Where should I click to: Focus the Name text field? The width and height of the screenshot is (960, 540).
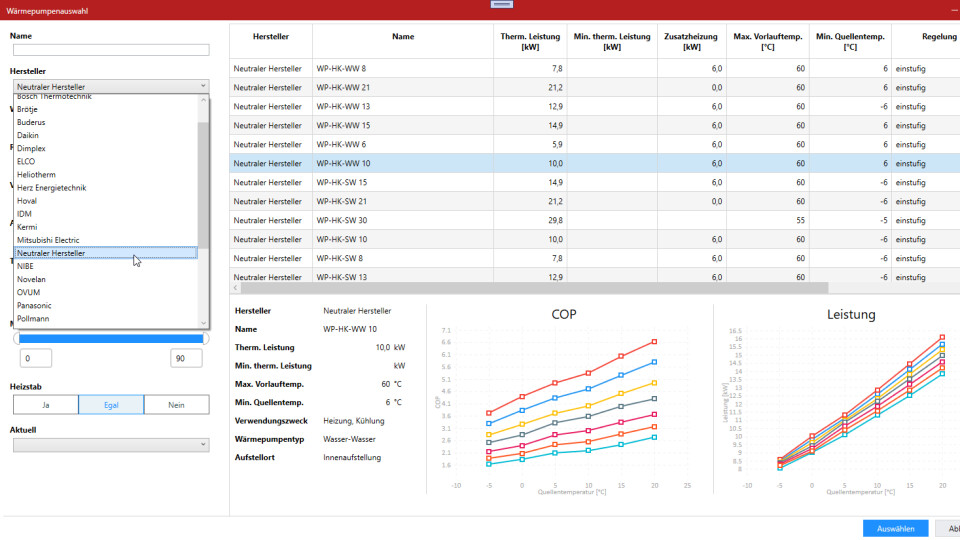pyautogui.click(x=110, y=50)
